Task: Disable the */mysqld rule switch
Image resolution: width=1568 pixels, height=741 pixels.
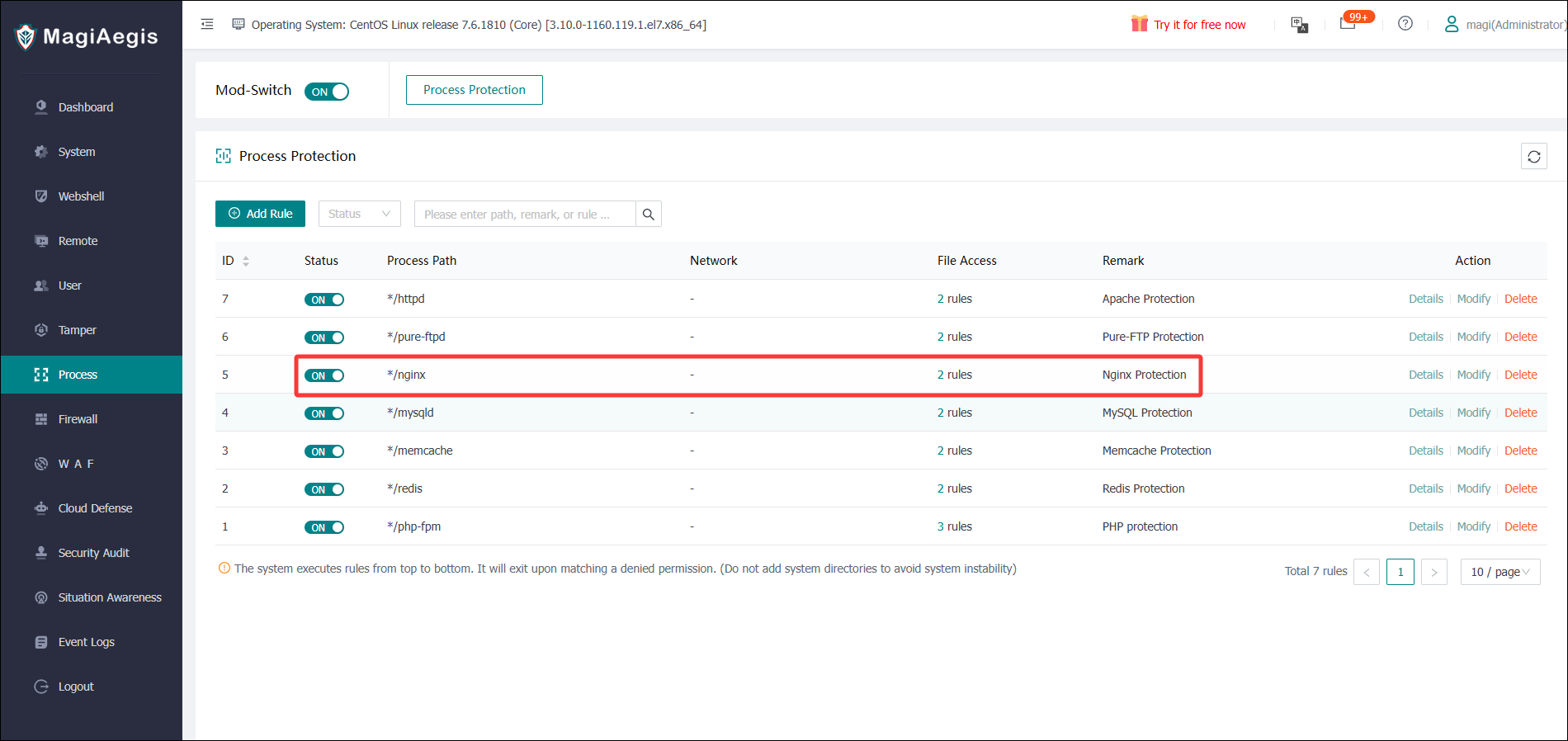Action: pyautogui.click(x=324, y=413)
